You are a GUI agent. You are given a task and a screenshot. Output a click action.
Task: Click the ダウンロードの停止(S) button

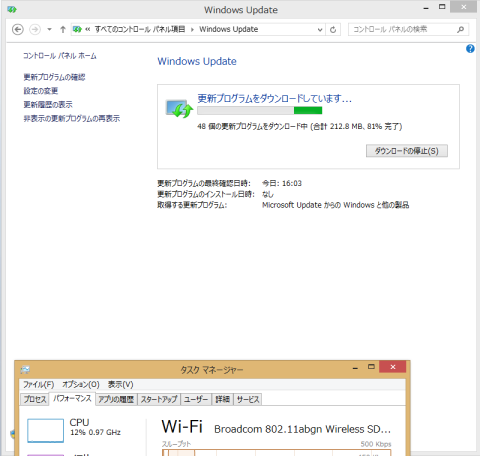click(x=407, y=151)
